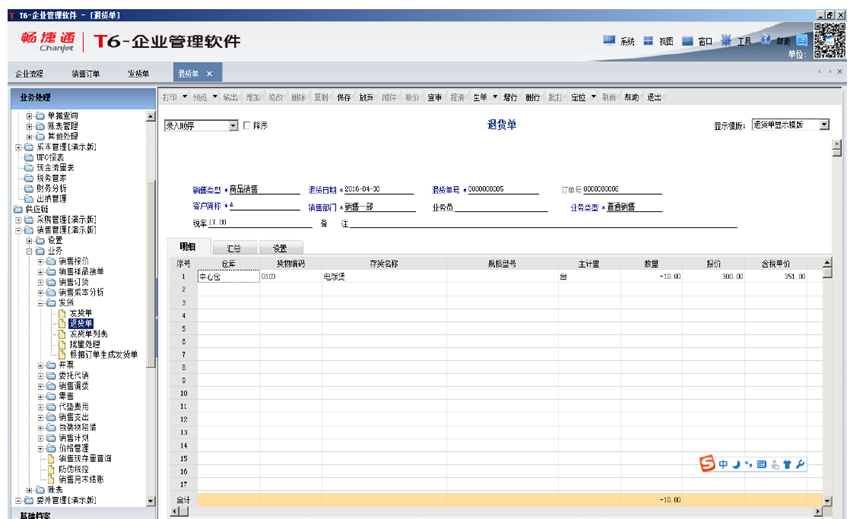Switch to the 企业流程 tab
Screen dimensions: 850x519
click(x=29, y=74)
